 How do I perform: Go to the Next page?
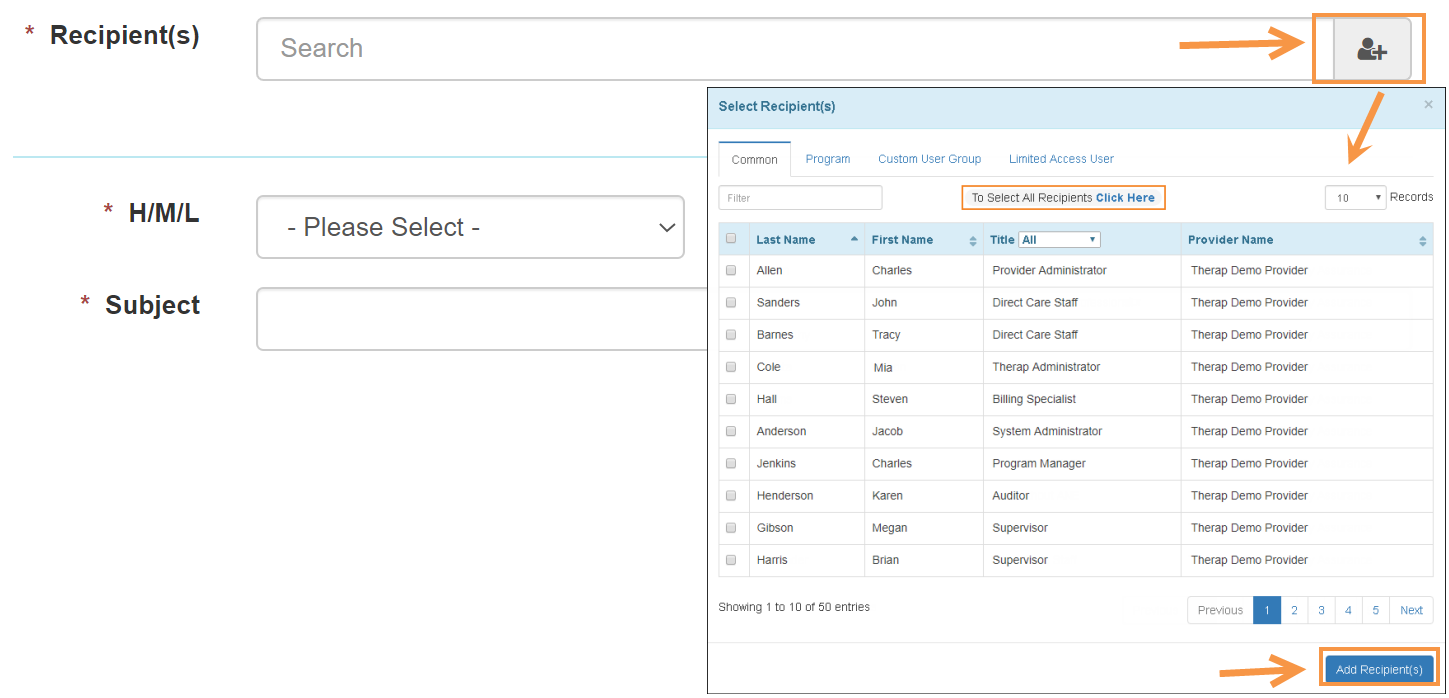pos(1411,610)
